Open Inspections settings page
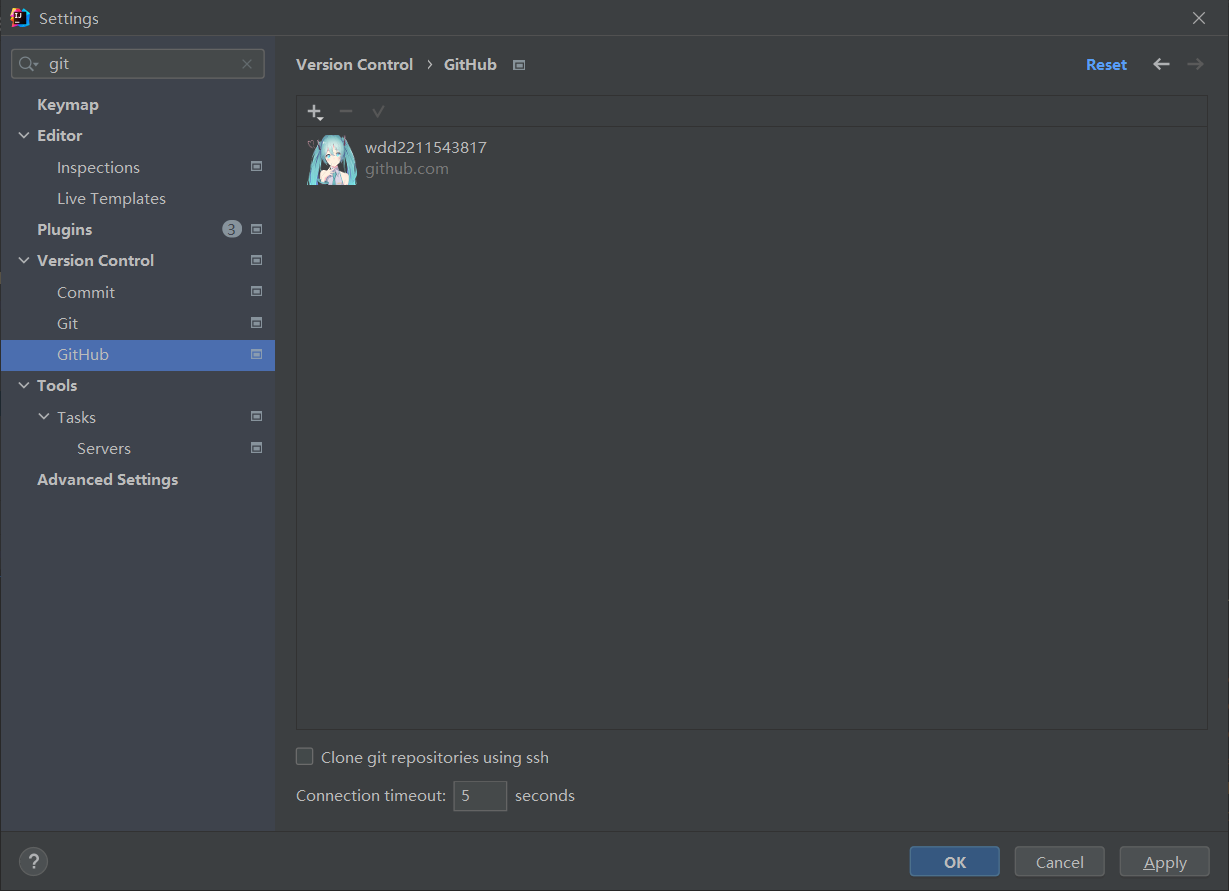 [x=98, y=167]
